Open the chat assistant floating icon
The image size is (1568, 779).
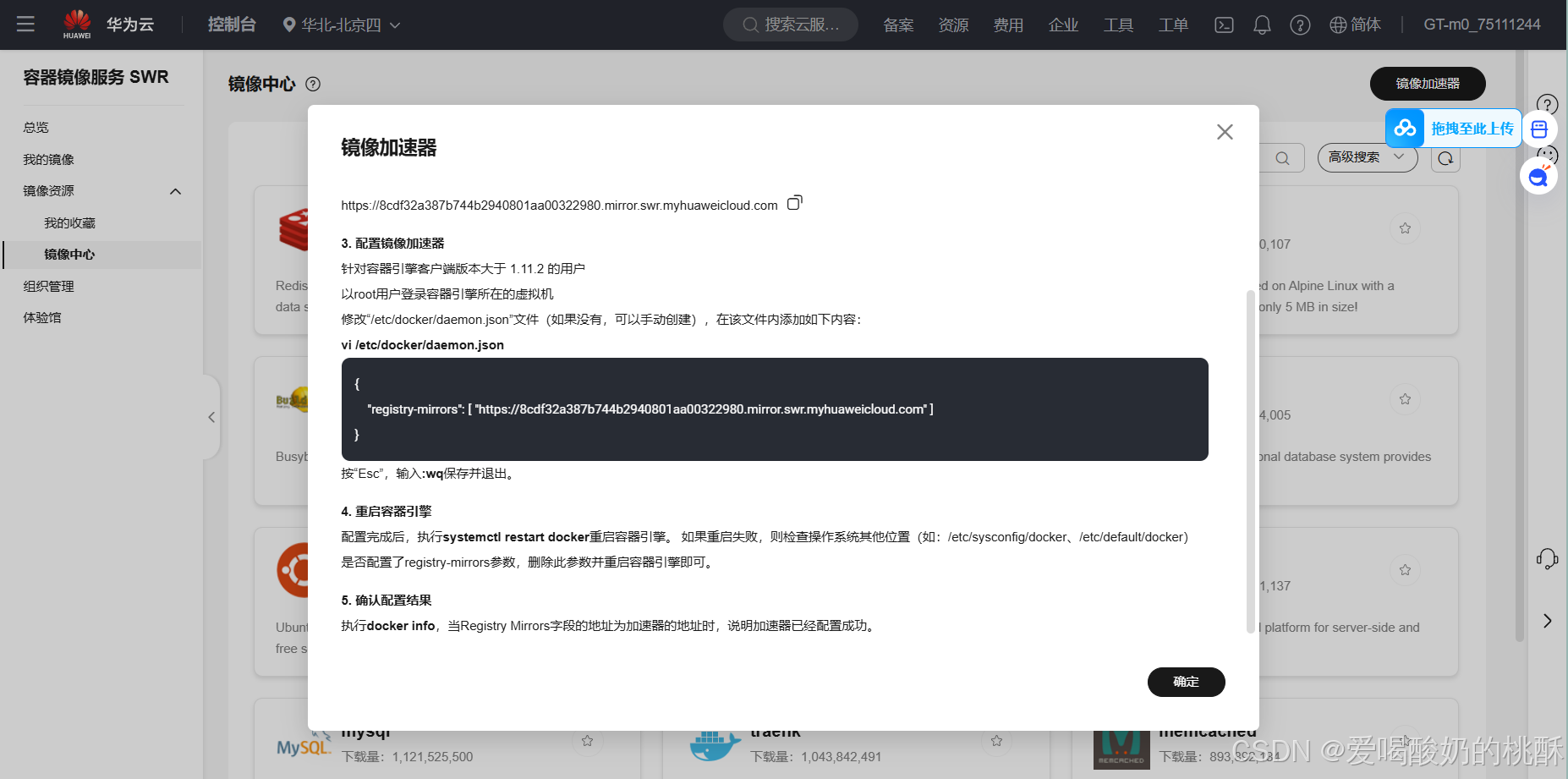tap(1538, 177)
